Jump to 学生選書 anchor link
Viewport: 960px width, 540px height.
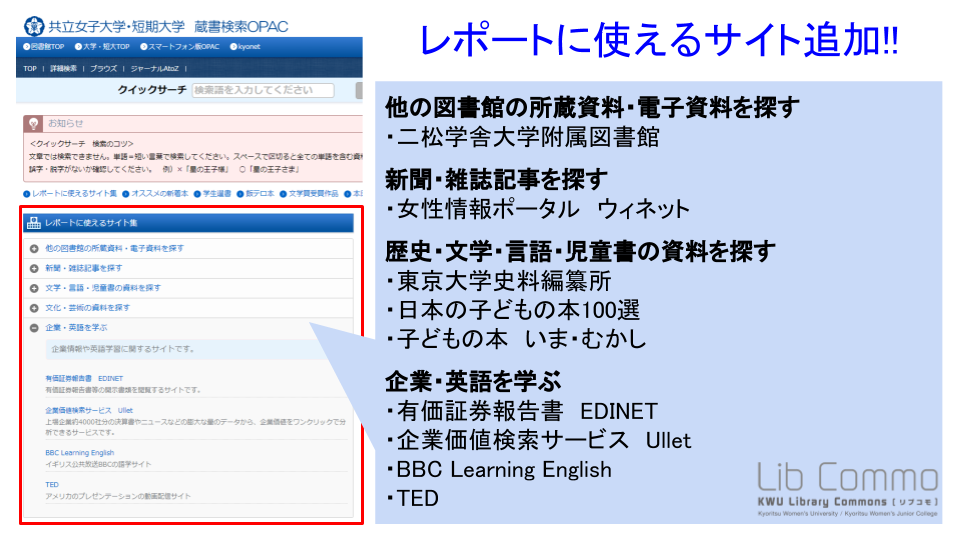tap(212, 193)
